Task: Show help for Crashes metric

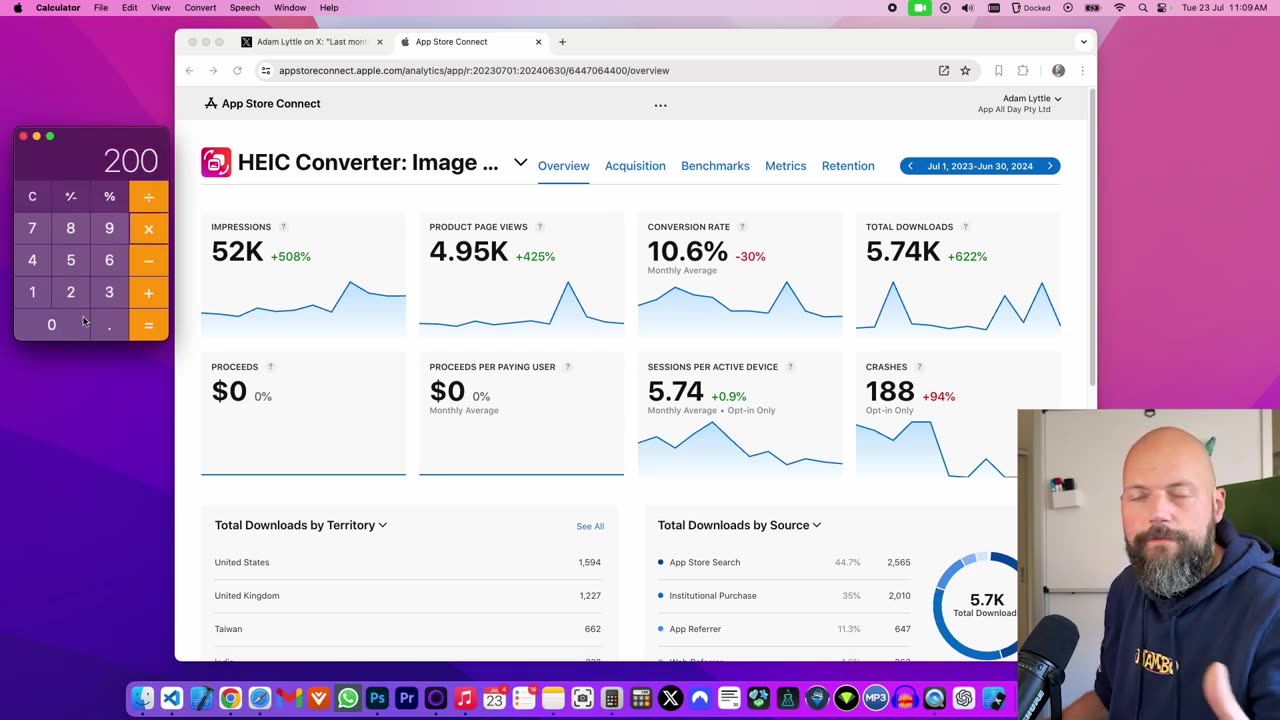Action: tap(919, 367)
